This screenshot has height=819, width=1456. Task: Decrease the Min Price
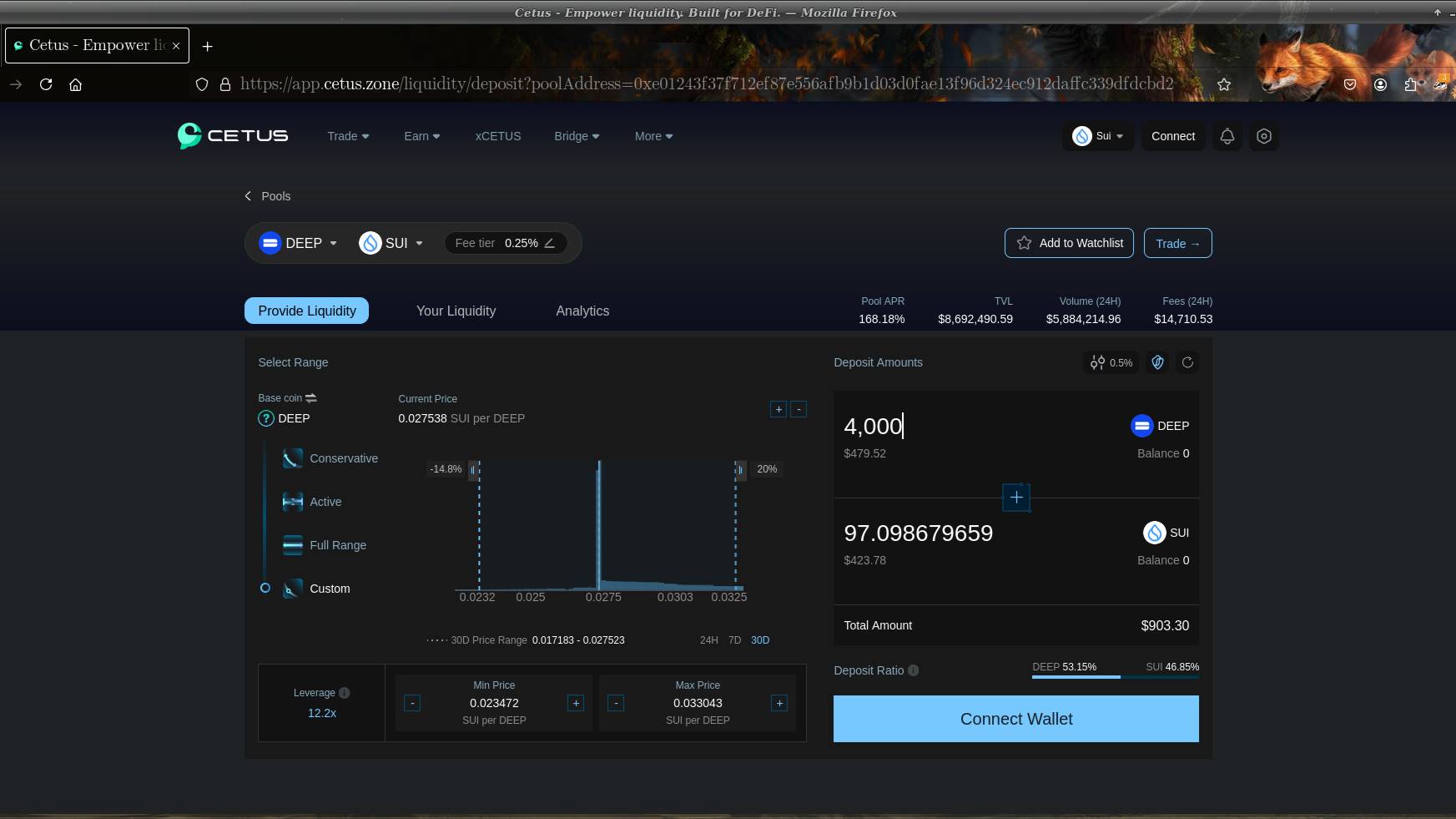412,703
